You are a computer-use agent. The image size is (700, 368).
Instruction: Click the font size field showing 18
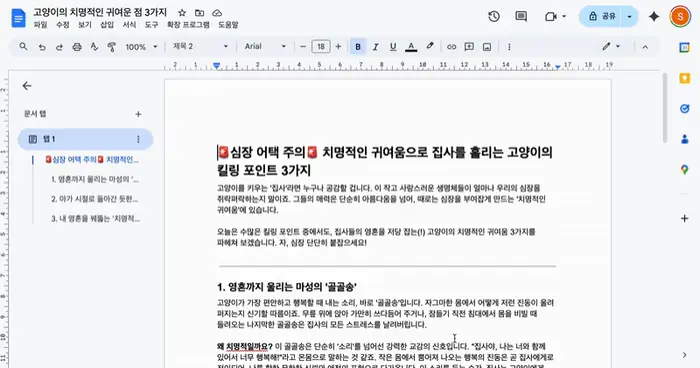coord(321,46)
